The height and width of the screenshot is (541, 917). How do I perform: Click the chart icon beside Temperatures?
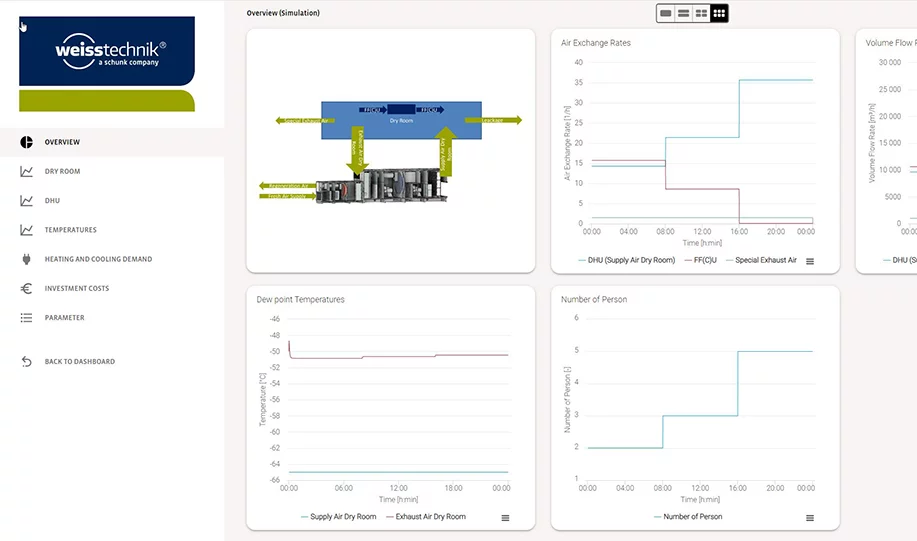[27, 230]
